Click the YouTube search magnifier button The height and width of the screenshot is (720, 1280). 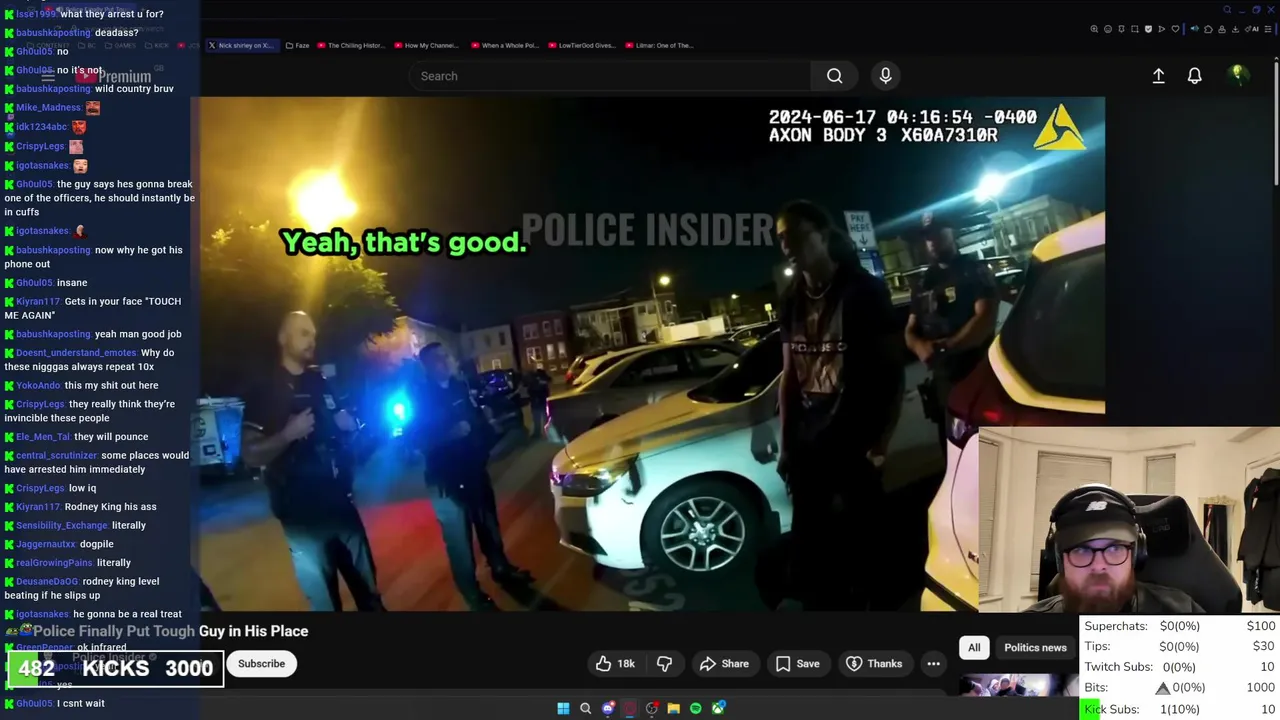point(834,76)
